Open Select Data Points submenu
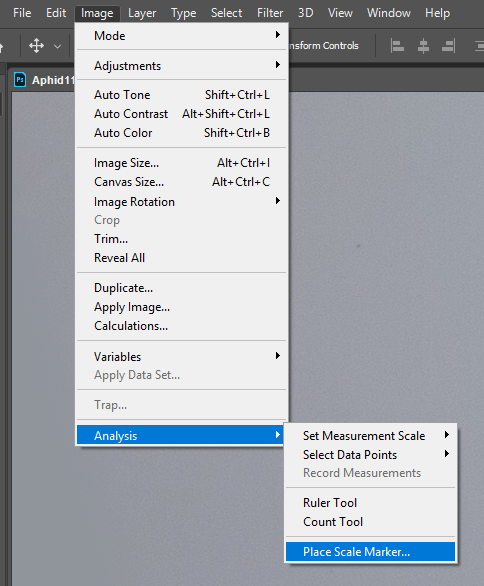The height and width of the screenshot is (586, 484). click(370, 455)
